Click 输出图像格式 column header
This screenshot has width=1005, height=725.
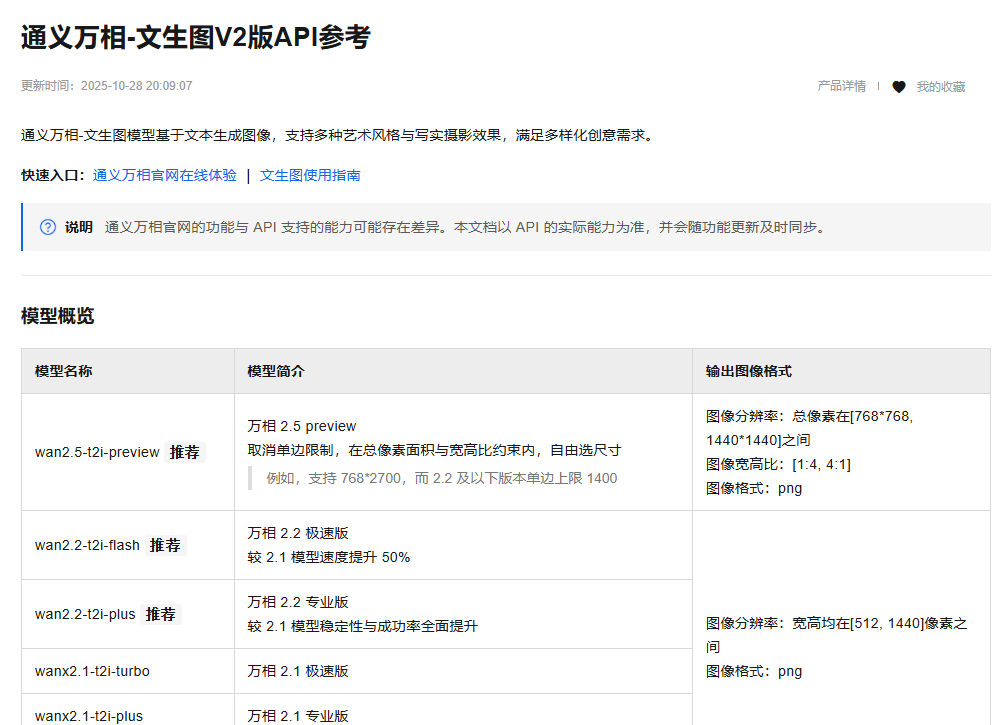pyautogui.click(x=749, y=371)
